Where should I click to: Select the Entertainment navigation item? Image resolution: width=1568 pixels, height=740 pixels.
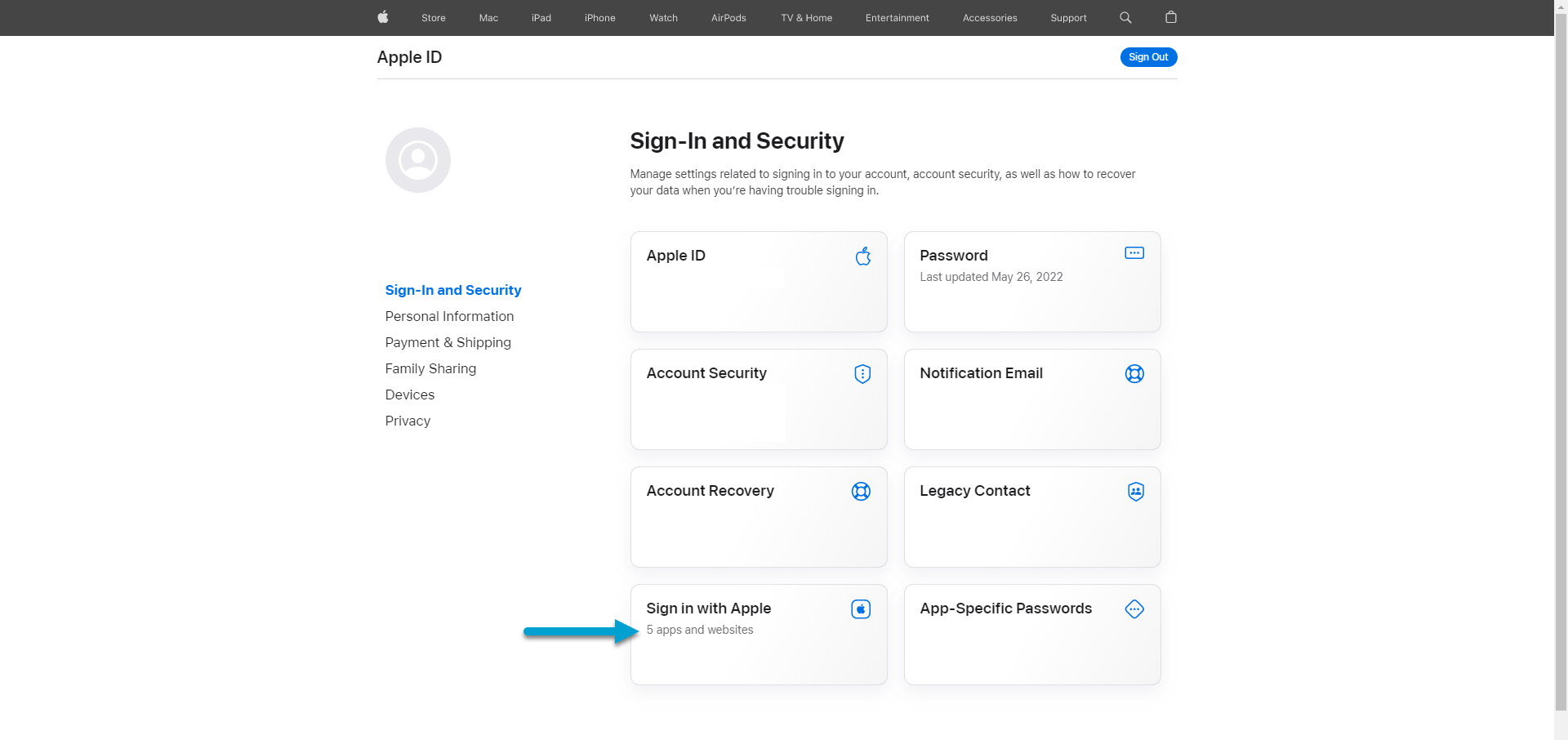(897, 17)
